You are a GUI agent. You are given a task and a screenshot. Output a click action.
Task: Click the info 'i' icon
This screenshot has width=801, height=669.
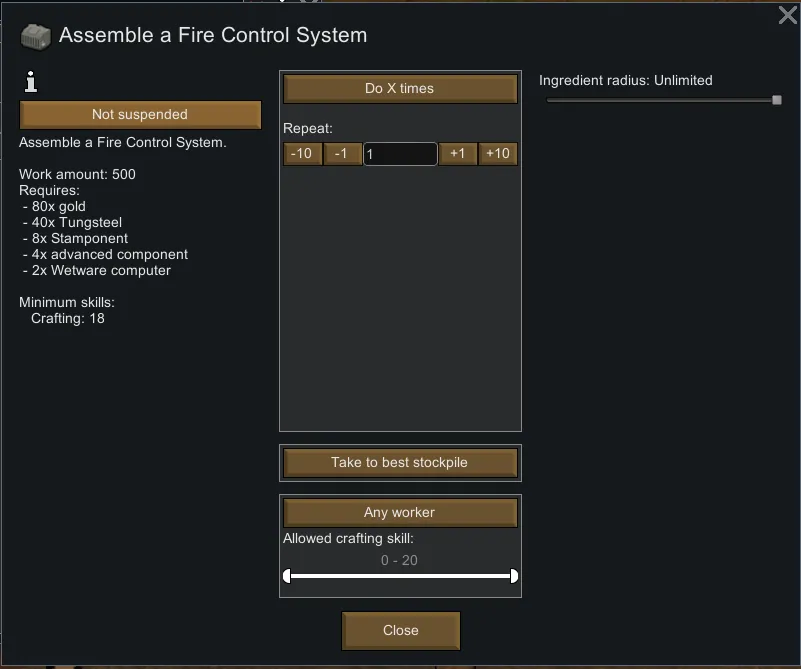click(29, 84)
